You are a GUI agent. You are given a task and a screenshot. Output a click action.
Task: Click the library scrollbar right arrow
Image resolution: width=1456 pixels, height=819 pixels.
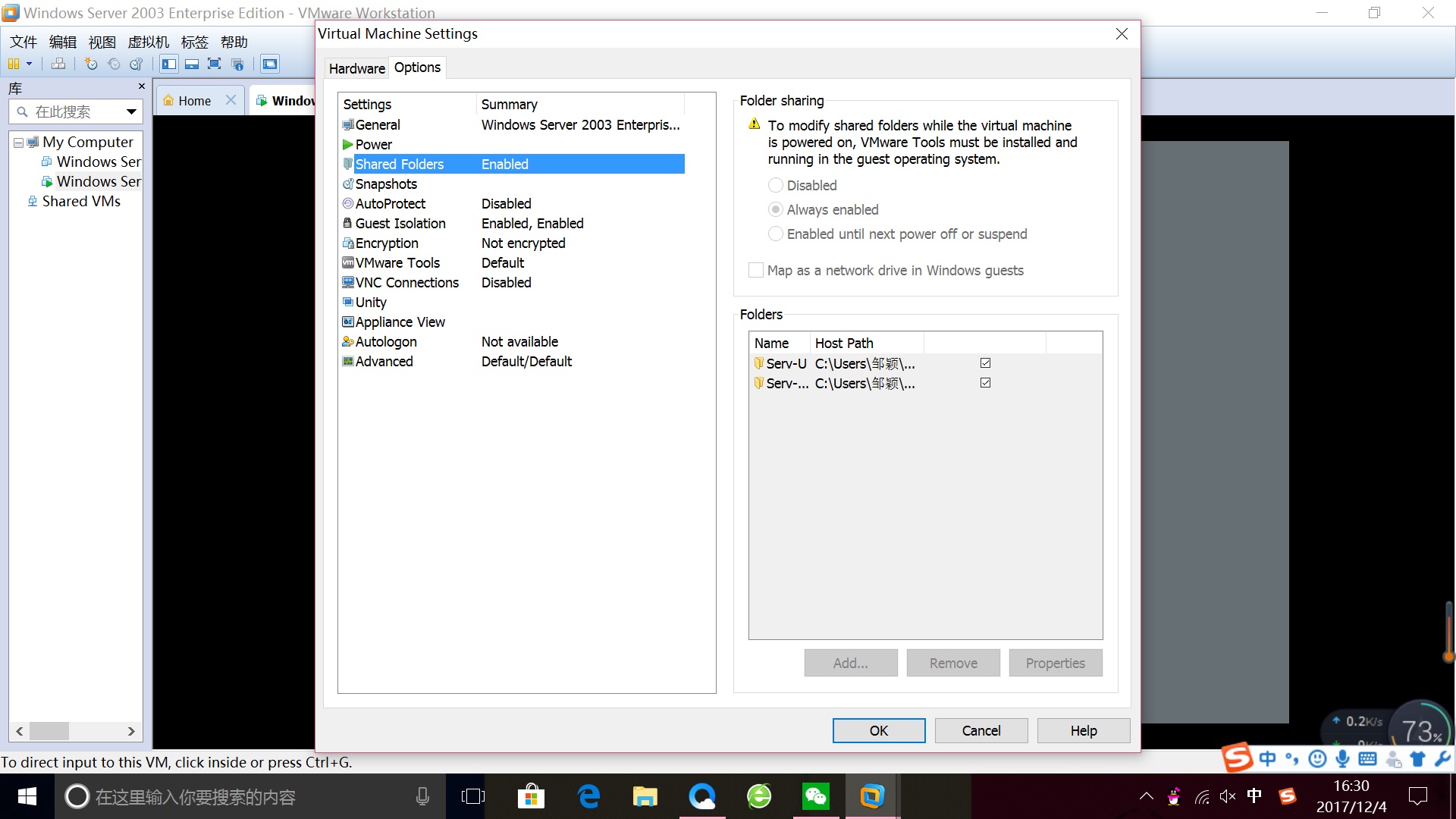point(131,731)
